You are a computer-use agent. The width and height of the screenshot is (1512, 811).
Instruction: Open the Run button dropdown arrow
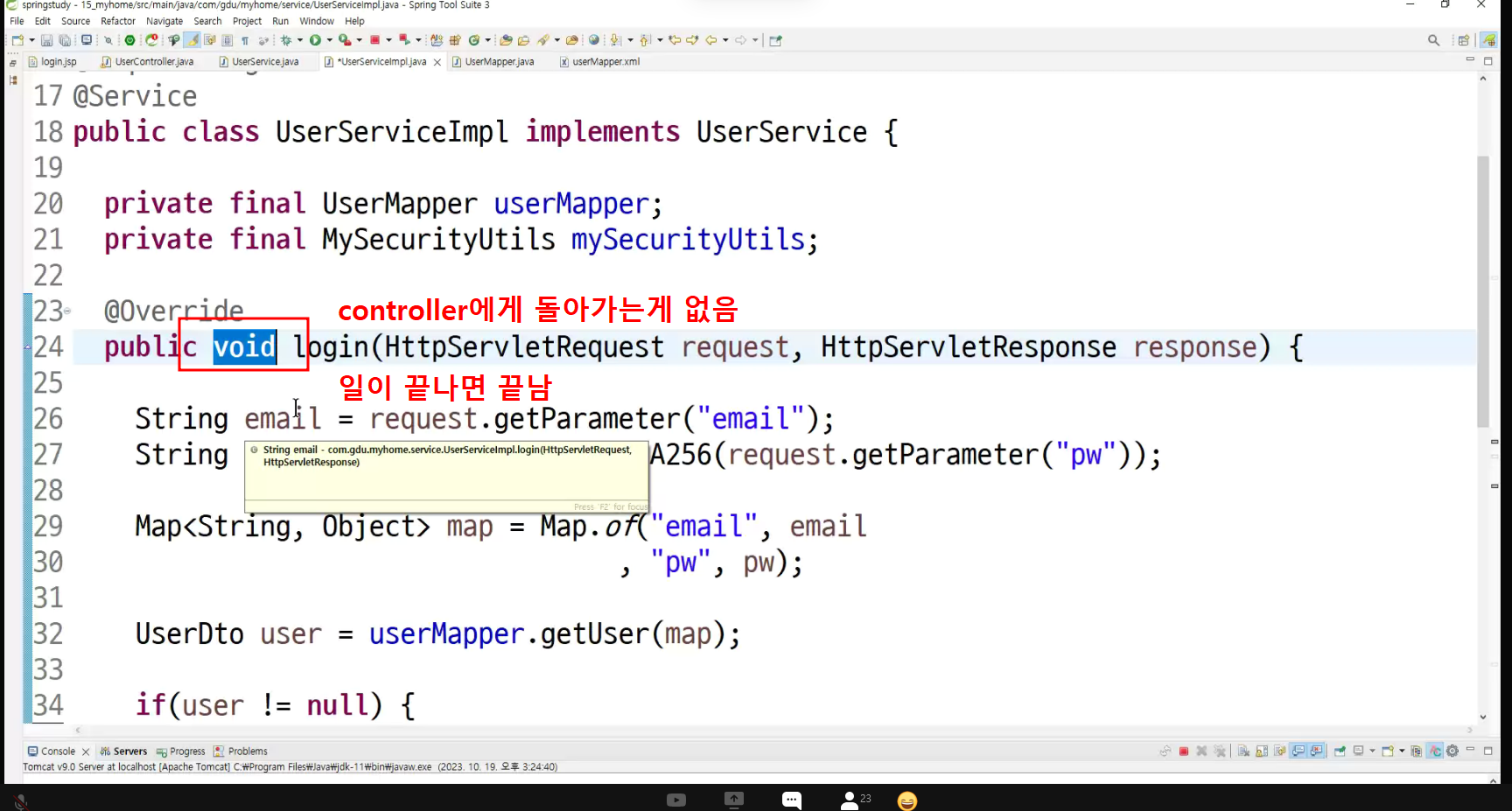(x=329, y=40)
